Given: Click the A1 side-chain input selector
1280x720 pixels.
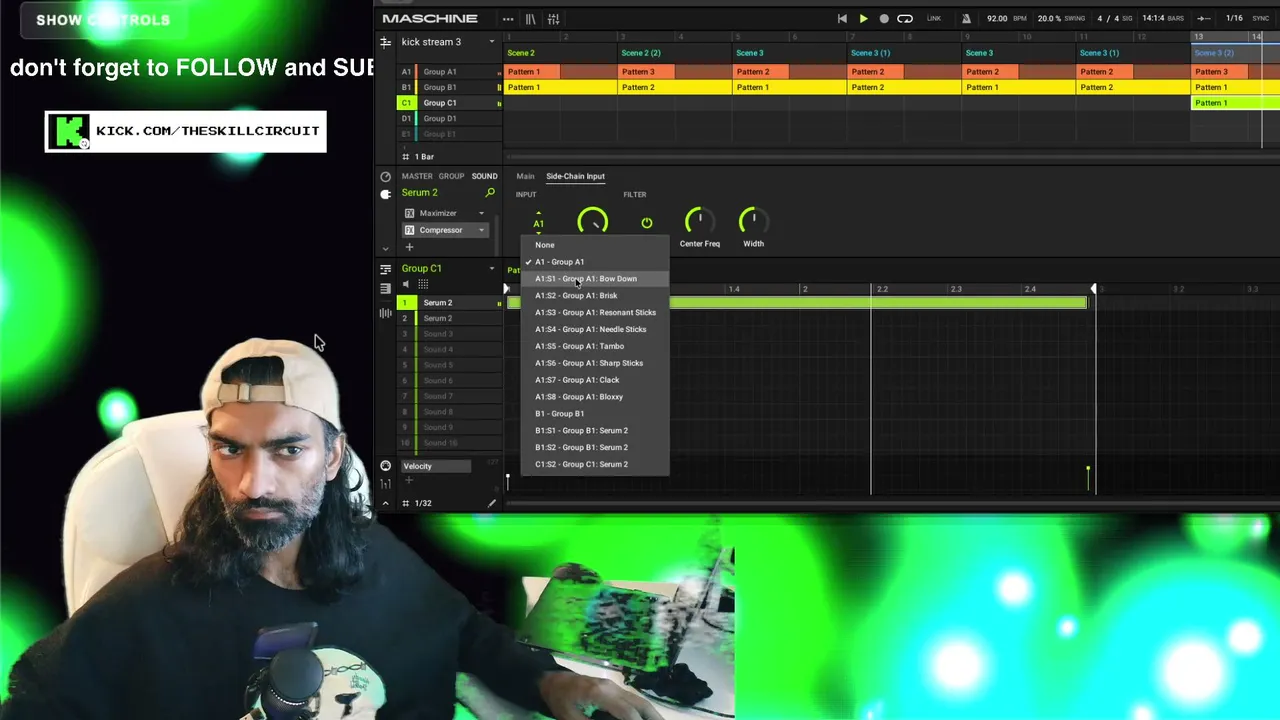Looking at the screenshot, I should click(538, 223).
